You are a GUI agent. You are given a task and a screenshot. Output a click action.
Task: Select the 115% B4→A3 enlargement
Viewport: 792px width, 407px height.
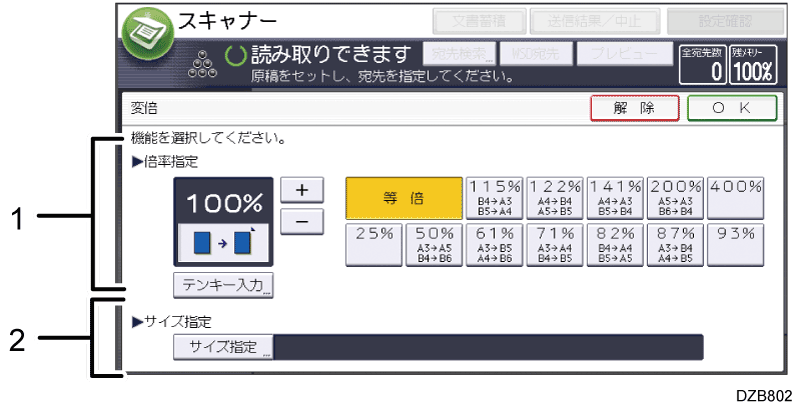(x=494, y=198)
